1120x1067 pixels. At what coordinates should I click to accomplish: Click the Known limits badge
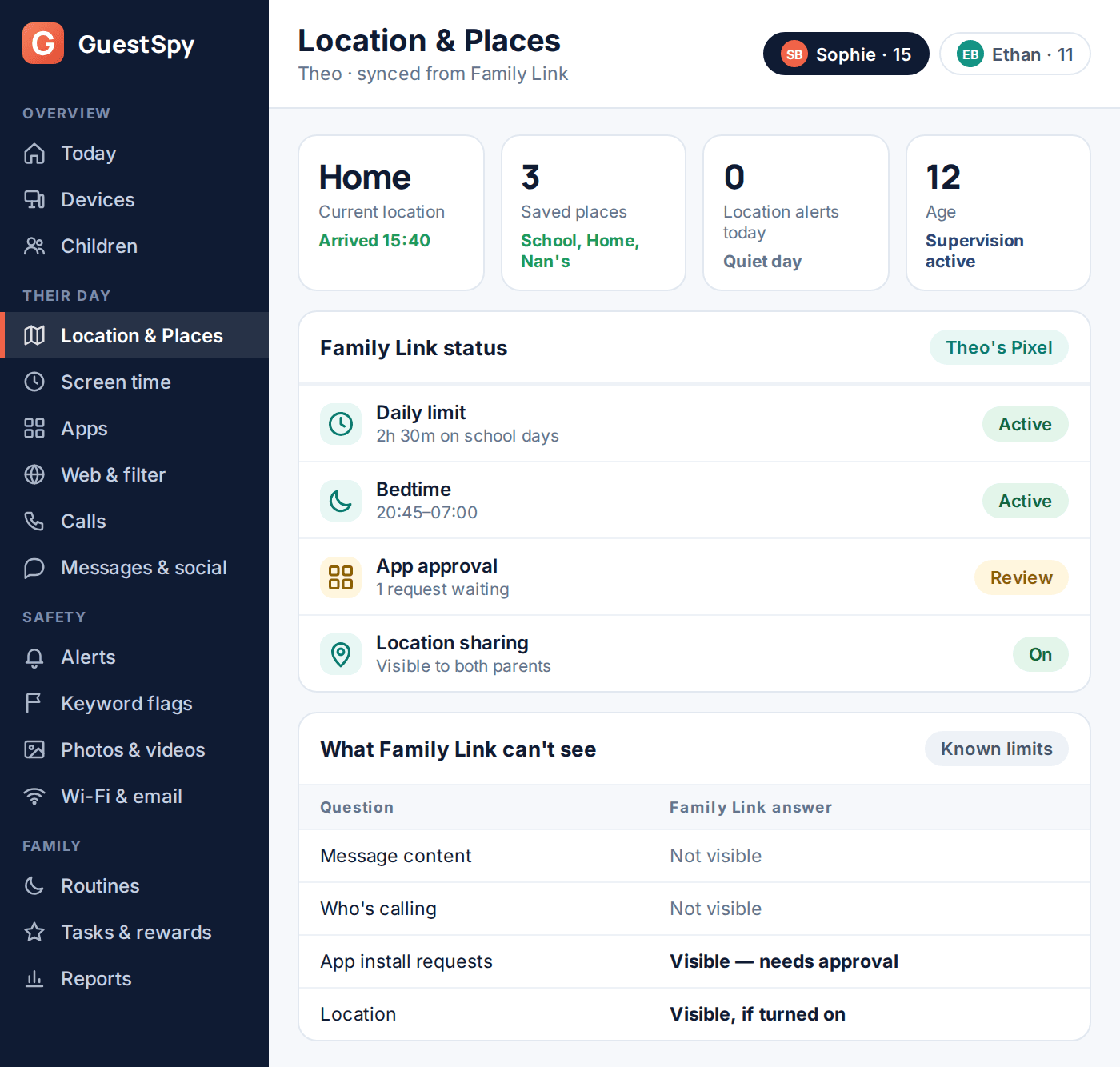tap(997, 749)
